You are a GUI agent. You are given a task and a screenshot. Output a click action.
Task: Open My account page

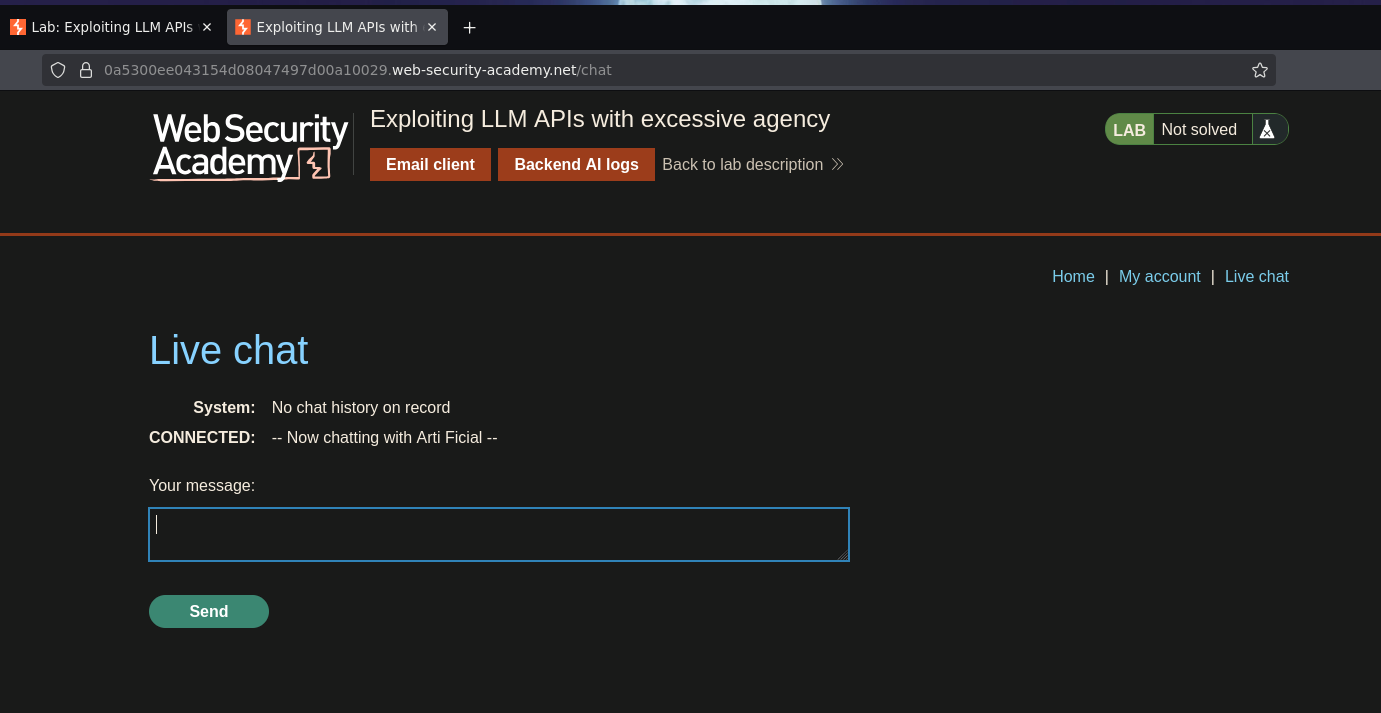pos(1159,276)
